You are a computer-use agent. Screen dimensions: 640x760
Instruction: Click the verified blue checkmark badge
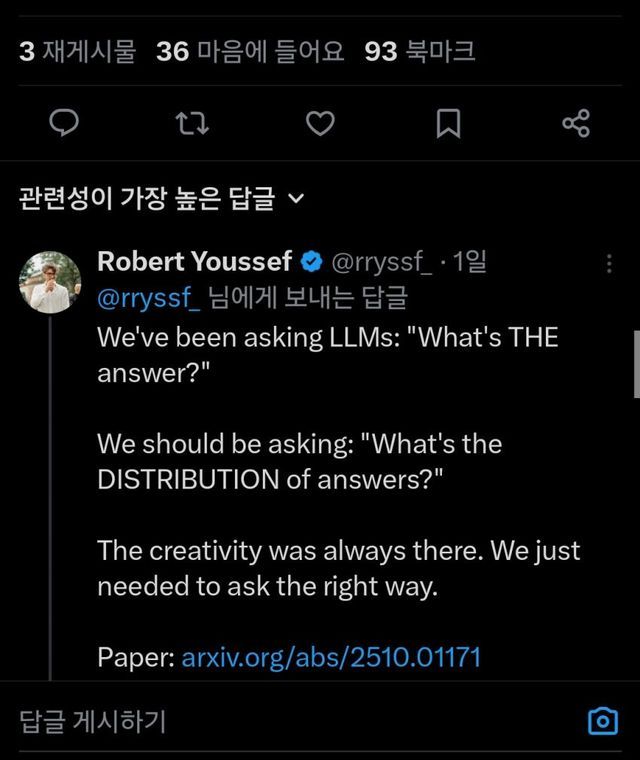(x=311, y=263)
